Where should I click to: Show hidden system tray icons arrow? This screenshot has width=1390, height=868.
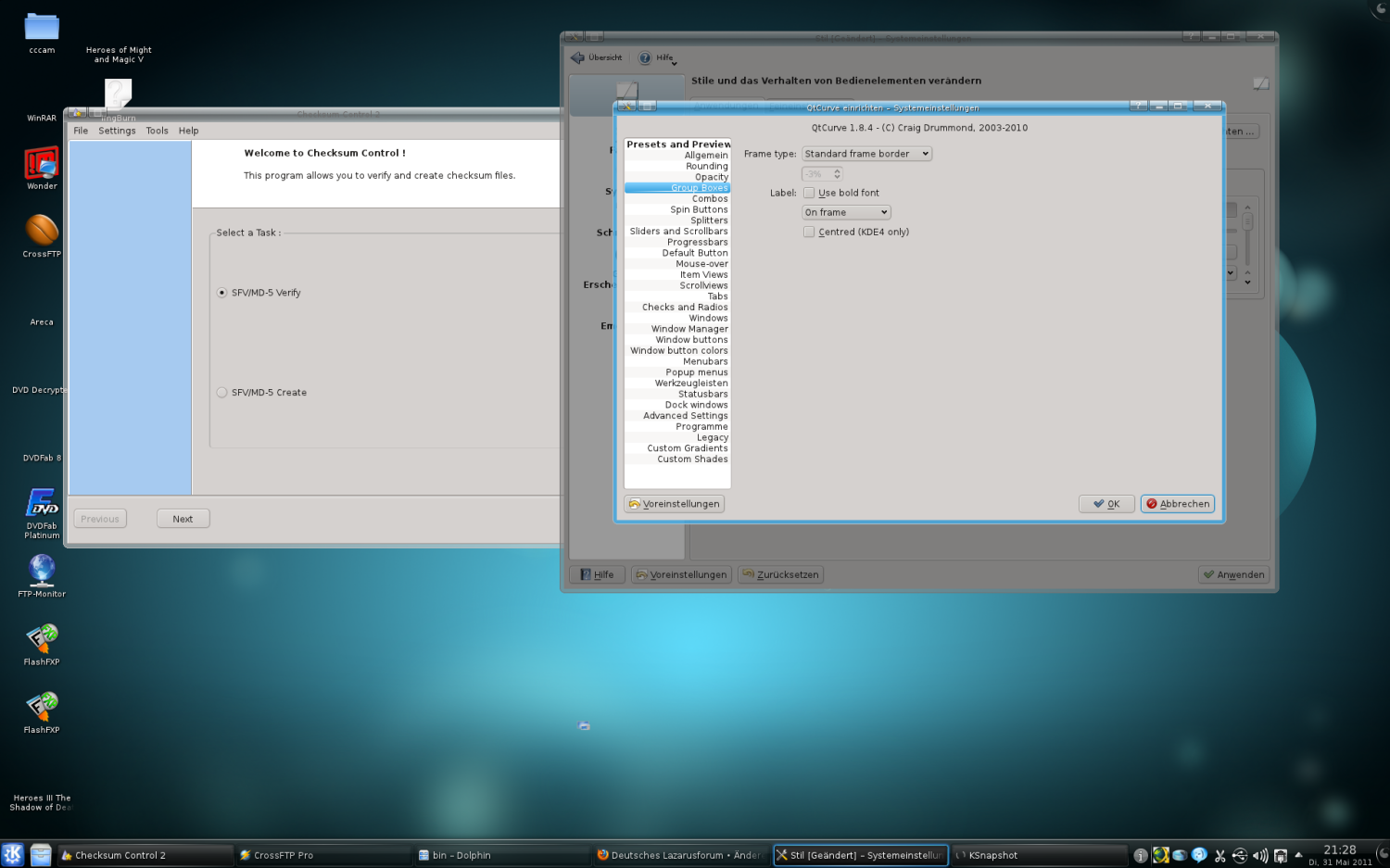pos(1298,855)
